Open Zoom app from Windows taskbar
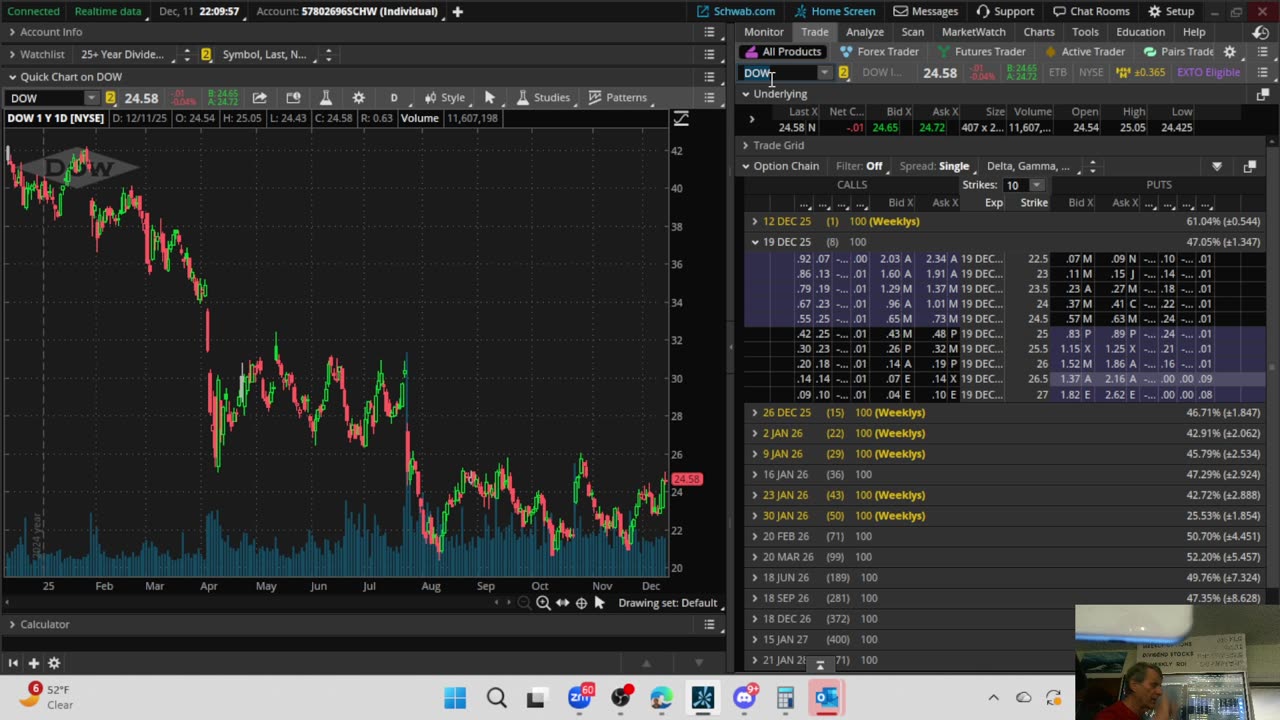Viewport: 1280px width, 720px height. click(x=579, y=697)
